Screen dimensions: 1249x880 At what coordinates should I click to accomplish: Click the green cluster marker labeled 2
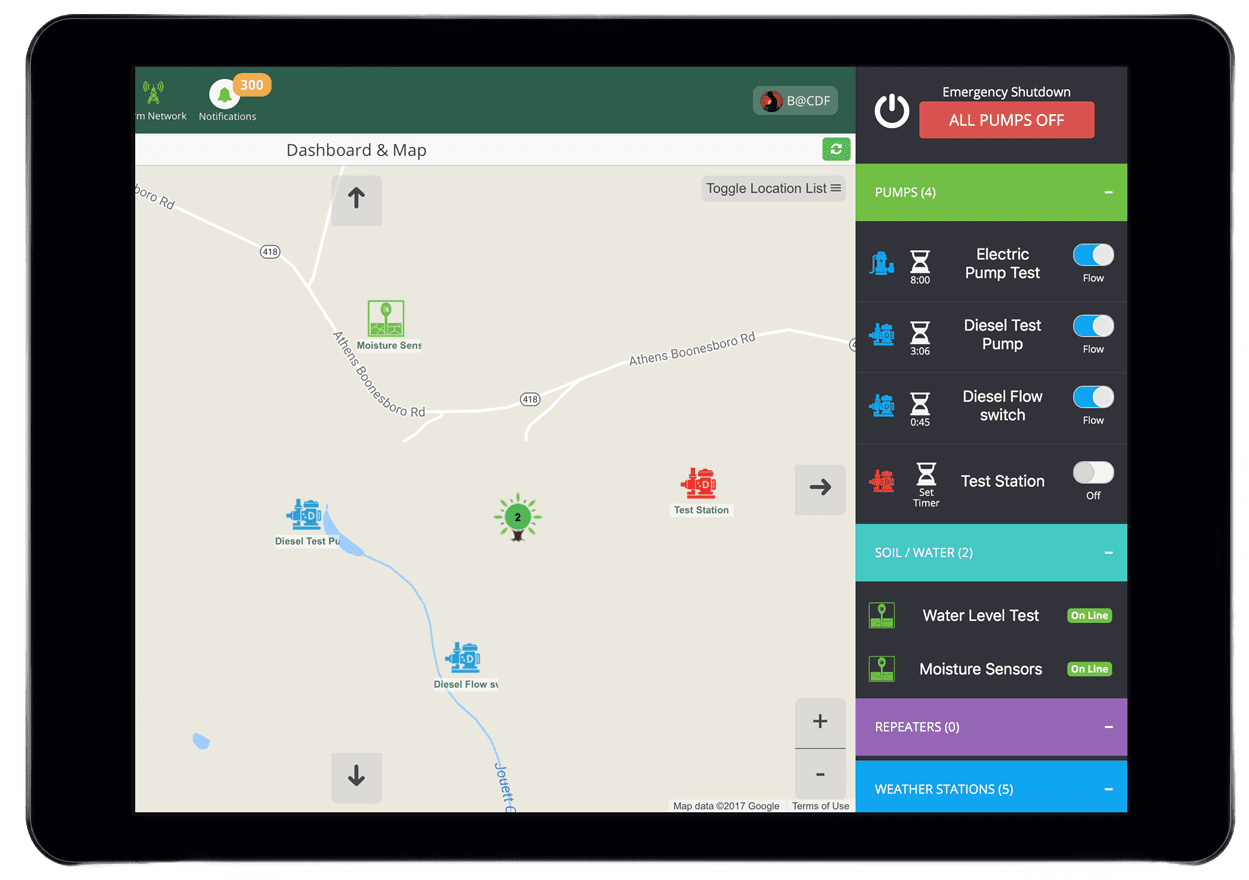[517, 517]
